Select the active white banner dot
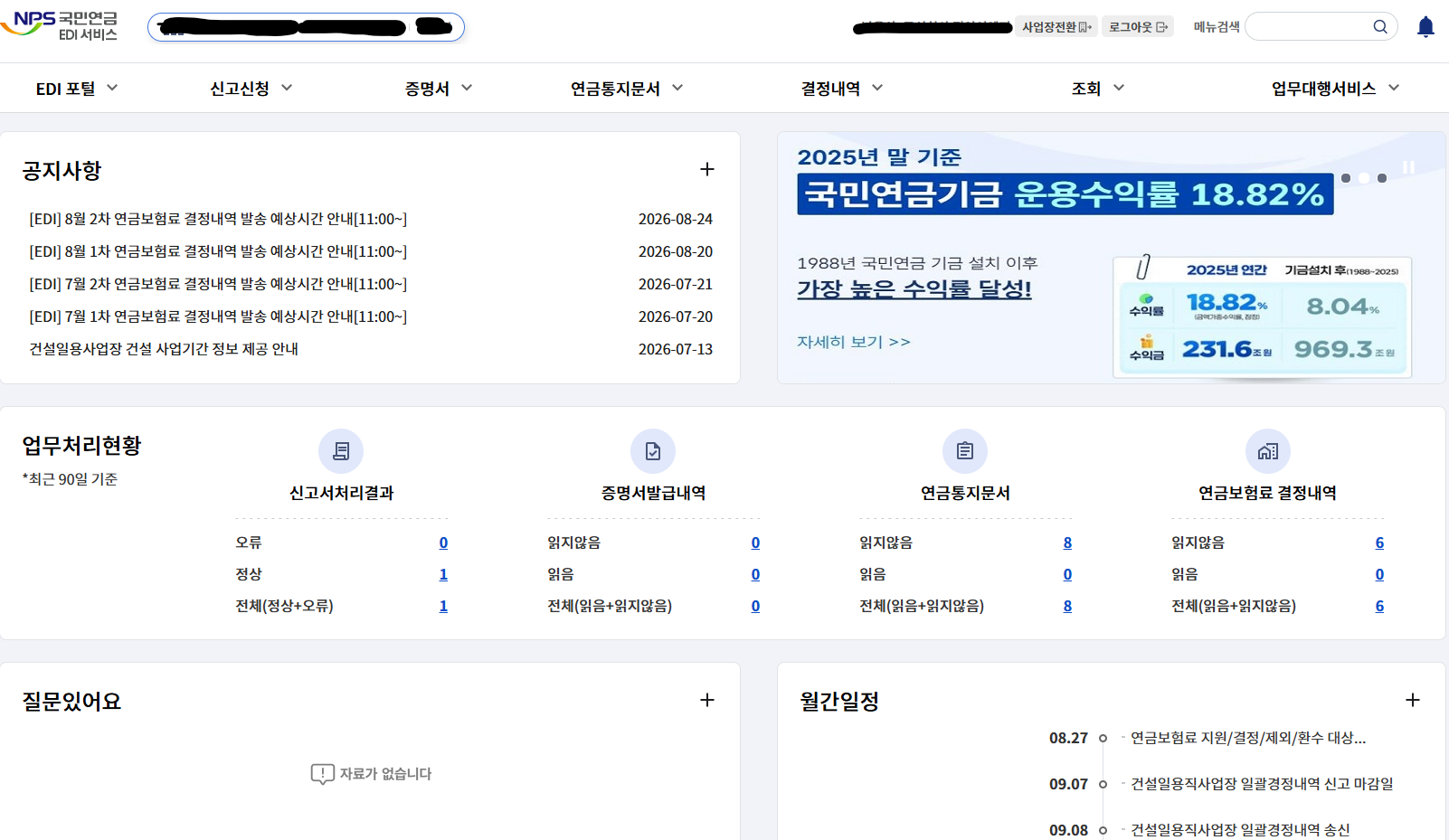The image size is (1449, 840). [1364, 178]
